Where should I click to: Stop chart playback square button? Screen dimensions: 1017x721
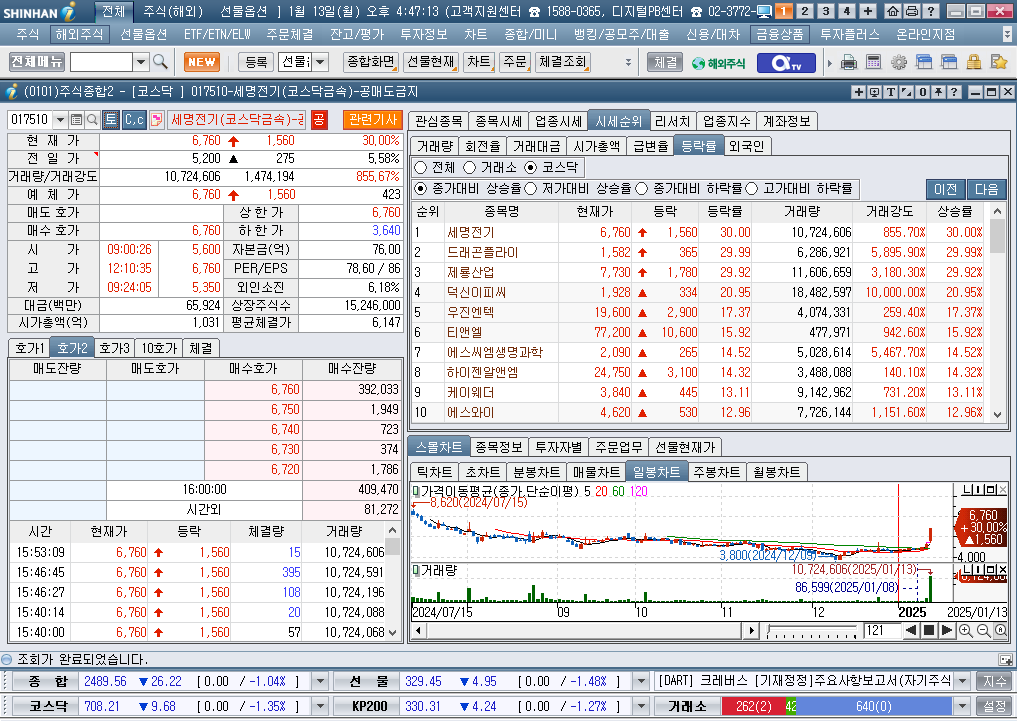tap(929, 630)
